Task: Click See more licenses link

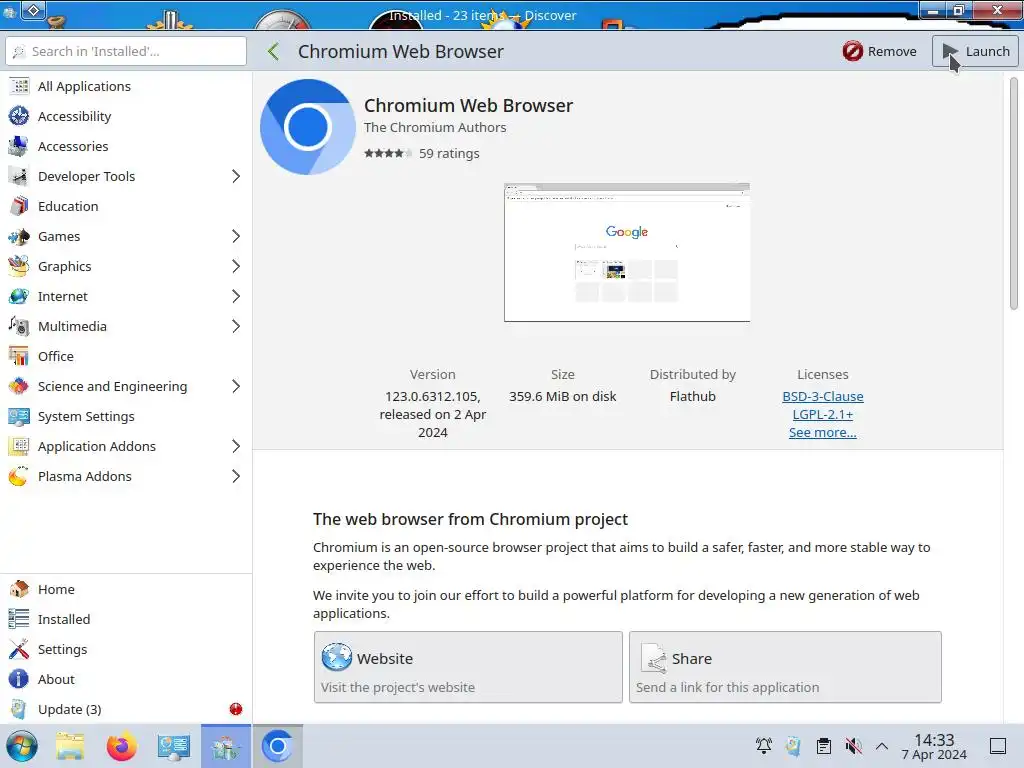Action: (x=823, y=432)
